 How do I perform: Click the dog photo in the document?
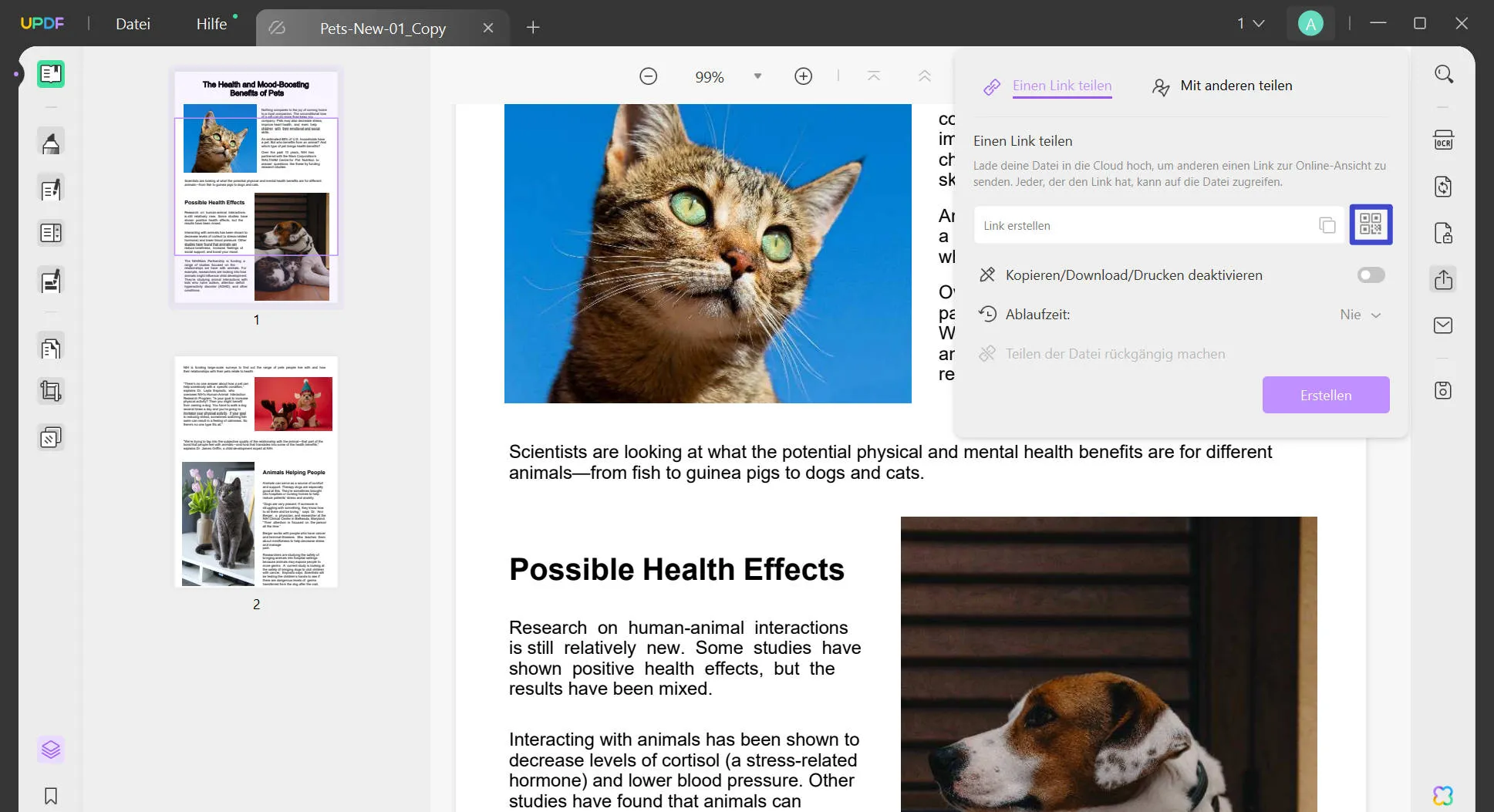pos(1109,664)
